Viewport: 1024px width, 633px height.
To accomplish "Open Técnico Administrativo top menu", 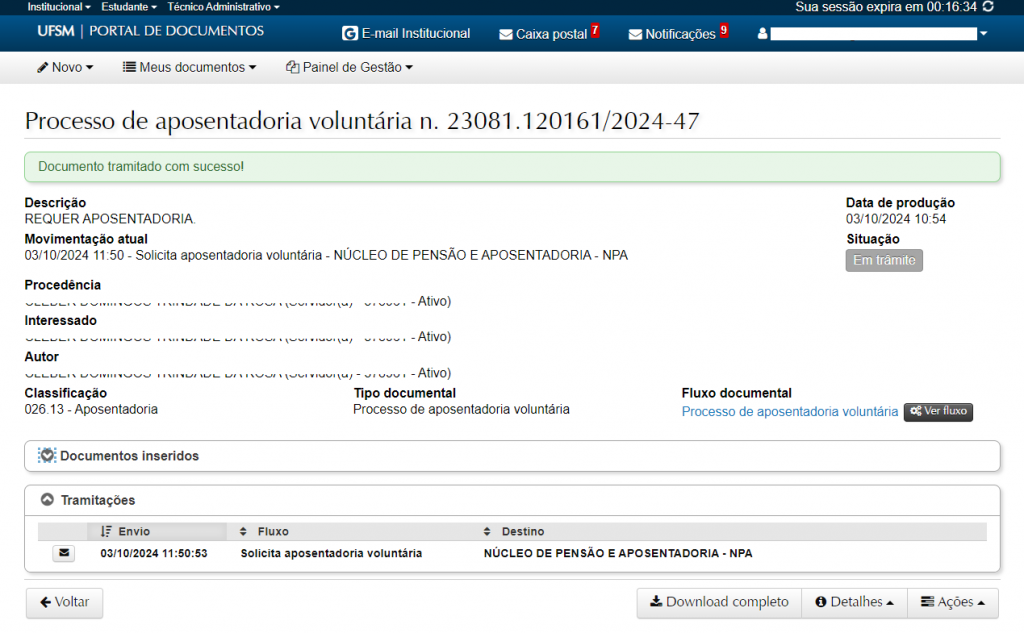I will [x=223, y=7].
